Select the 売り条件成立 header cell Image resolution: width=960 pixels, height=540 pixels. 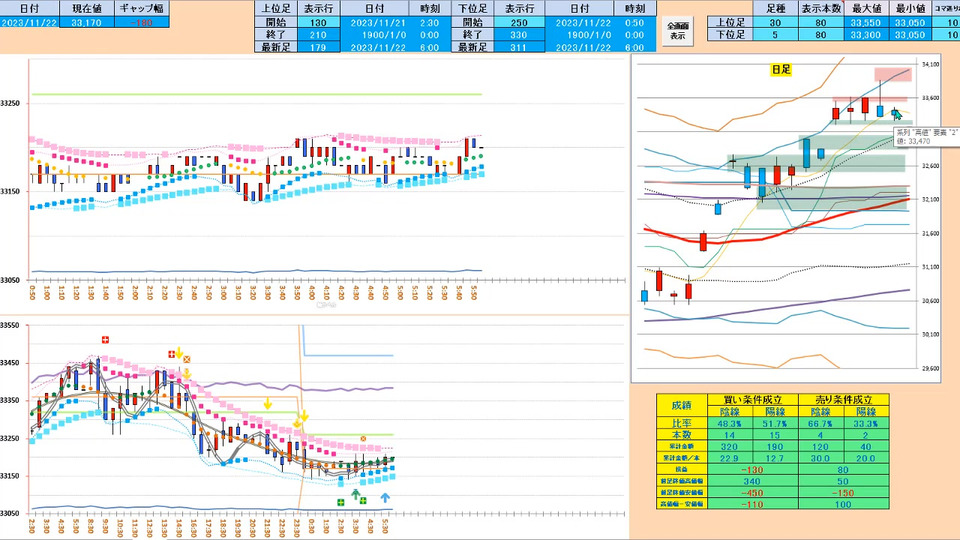pos(844,399)
